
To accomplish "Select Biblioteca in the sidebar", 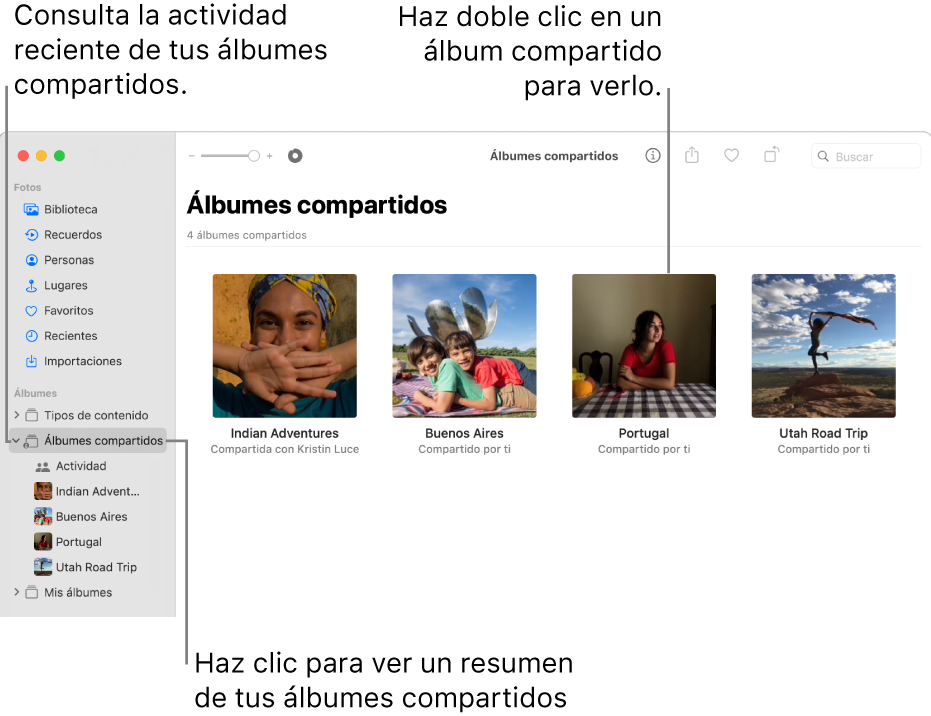I will pos(69,209).
